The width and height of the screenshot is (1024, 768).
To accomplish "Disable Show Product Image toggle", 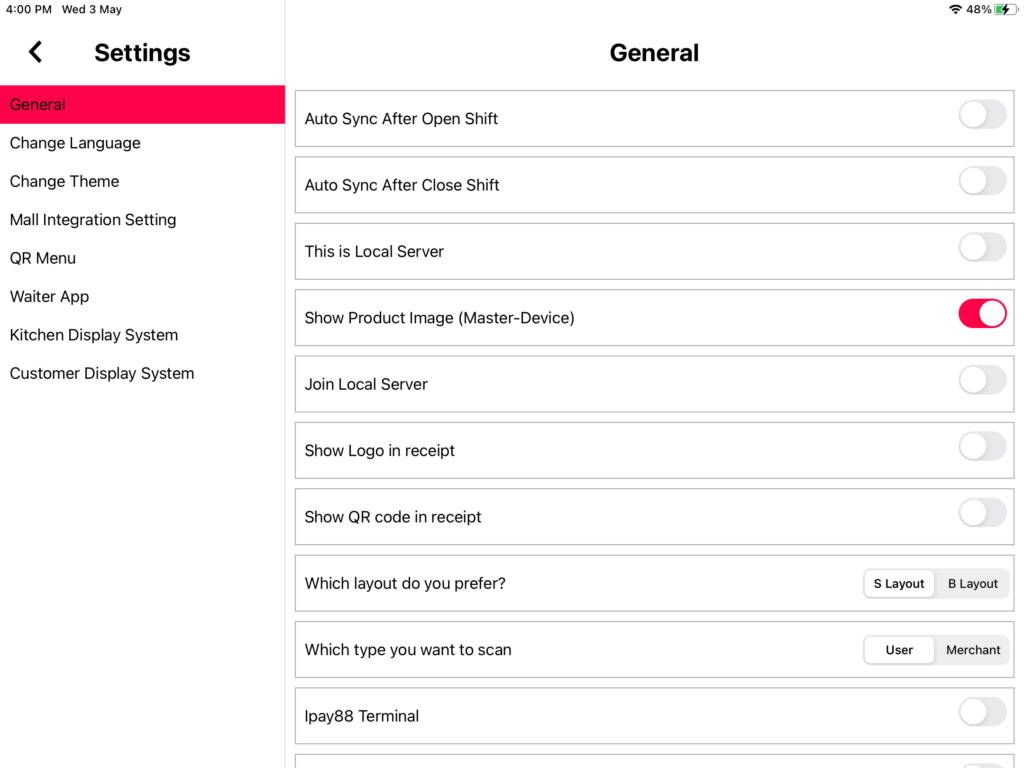I will (982, 314).
